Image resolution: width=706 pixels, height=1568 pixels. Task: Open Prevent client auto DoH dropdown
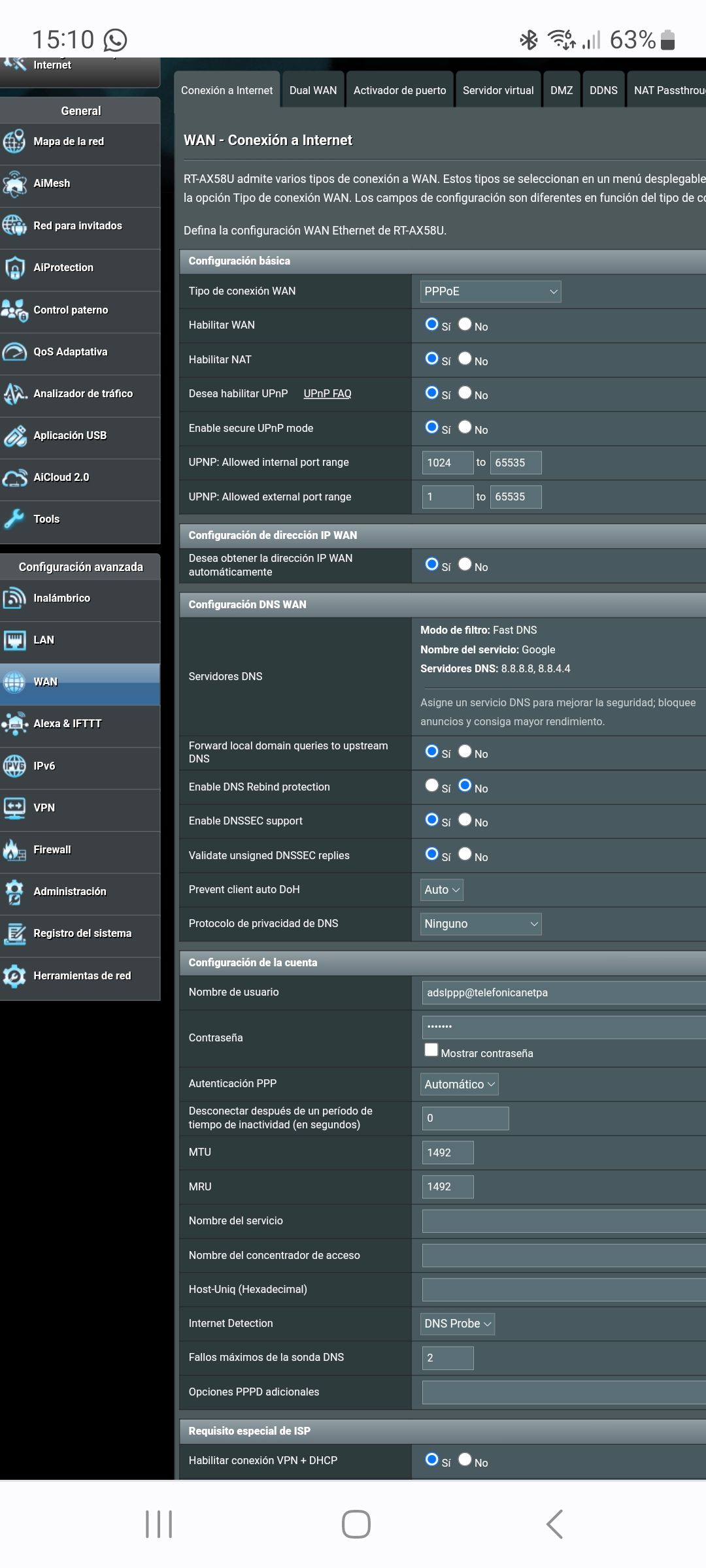(442, 890)
